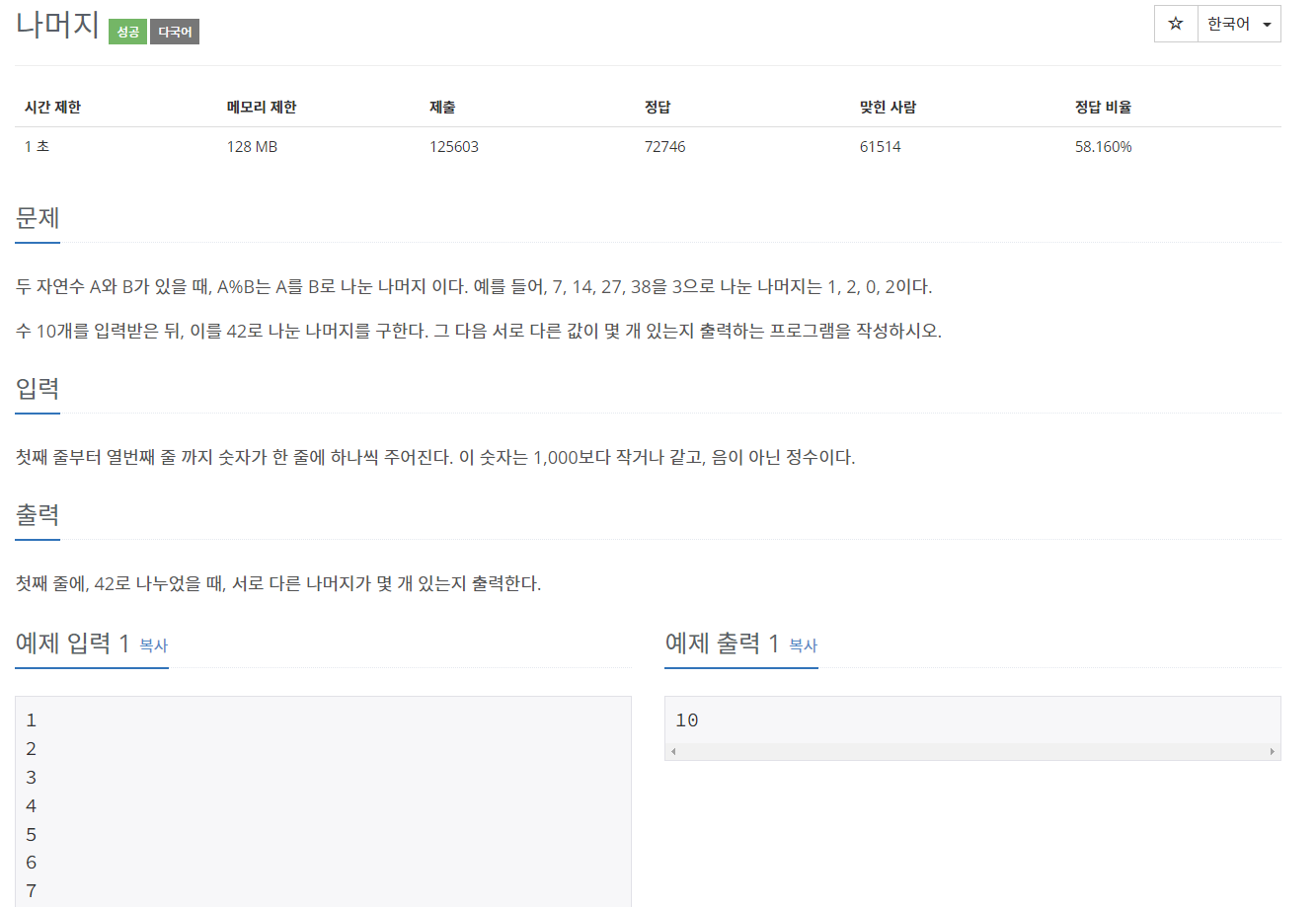Click the 입력 section heading
This screenshot has width=1316, height=907.
click(x=38, y=388)
